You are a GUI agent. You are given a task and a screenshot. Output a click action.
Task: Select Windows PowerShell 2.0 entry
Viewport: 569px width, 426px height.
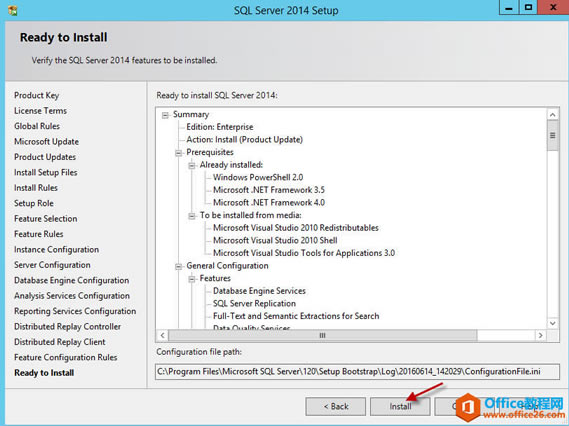coord(258,177)
